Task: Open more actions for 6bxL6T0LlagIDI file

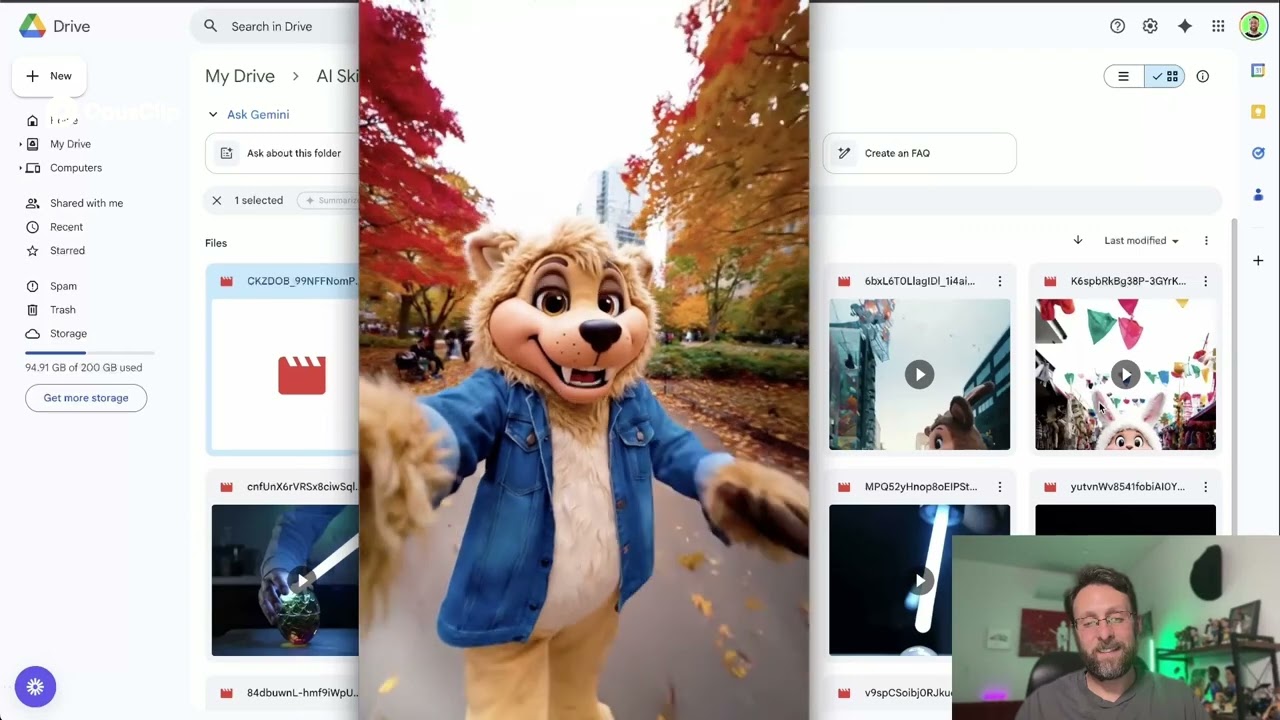Action: [999, 281]
